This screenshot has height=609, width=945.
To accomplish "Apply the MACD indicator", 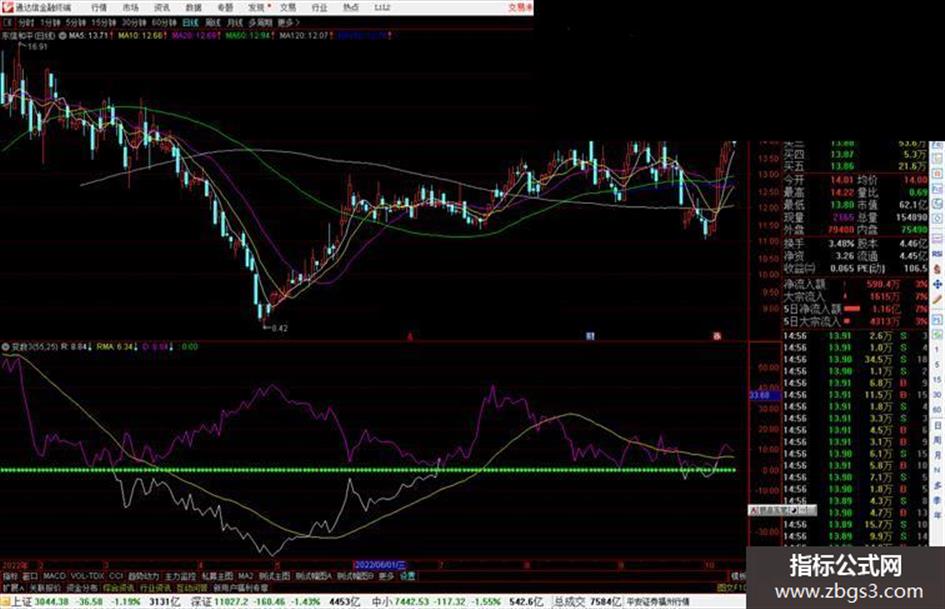I will [x=54, y=576].
